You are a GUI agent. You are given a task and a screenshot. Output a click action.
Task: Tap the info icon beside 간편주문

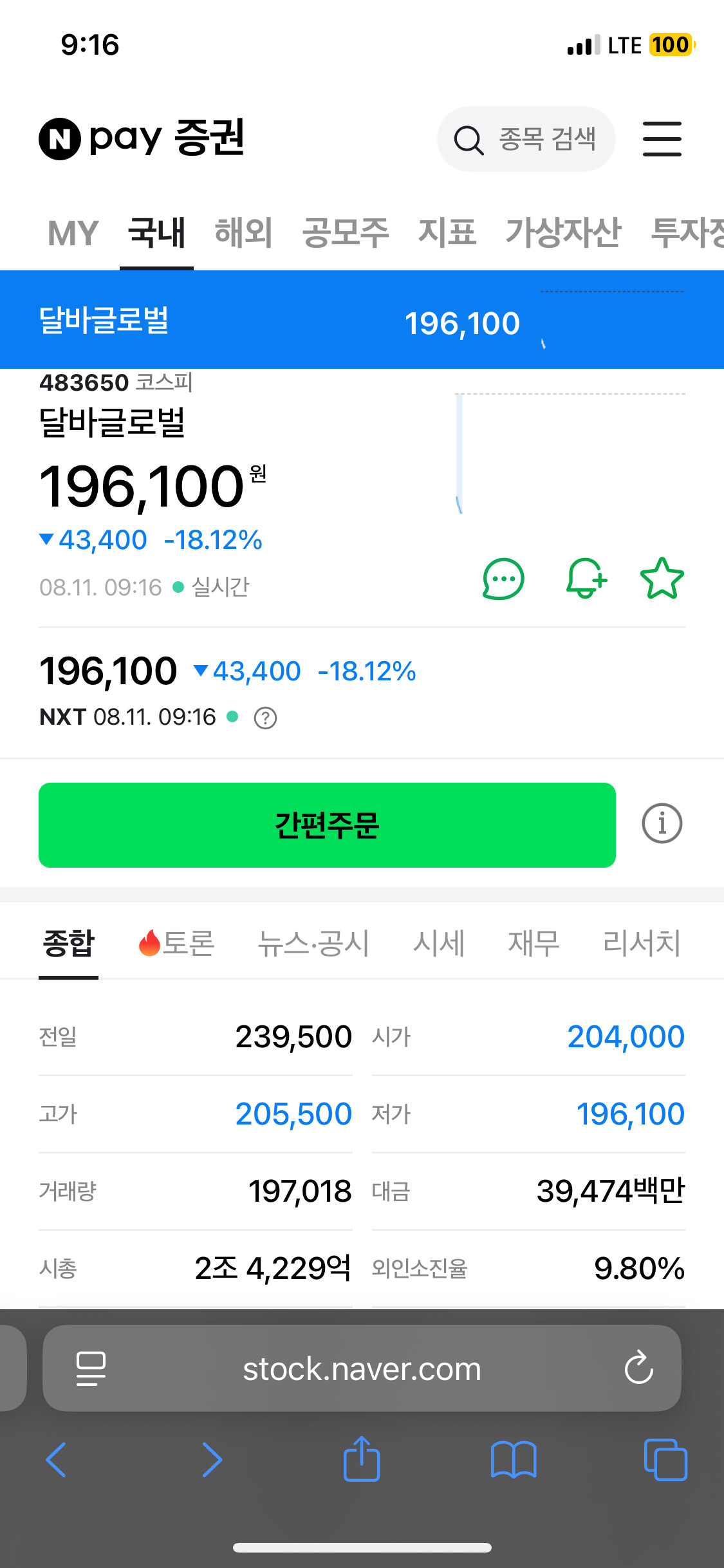pyautogui.click(x=662, y=823)
